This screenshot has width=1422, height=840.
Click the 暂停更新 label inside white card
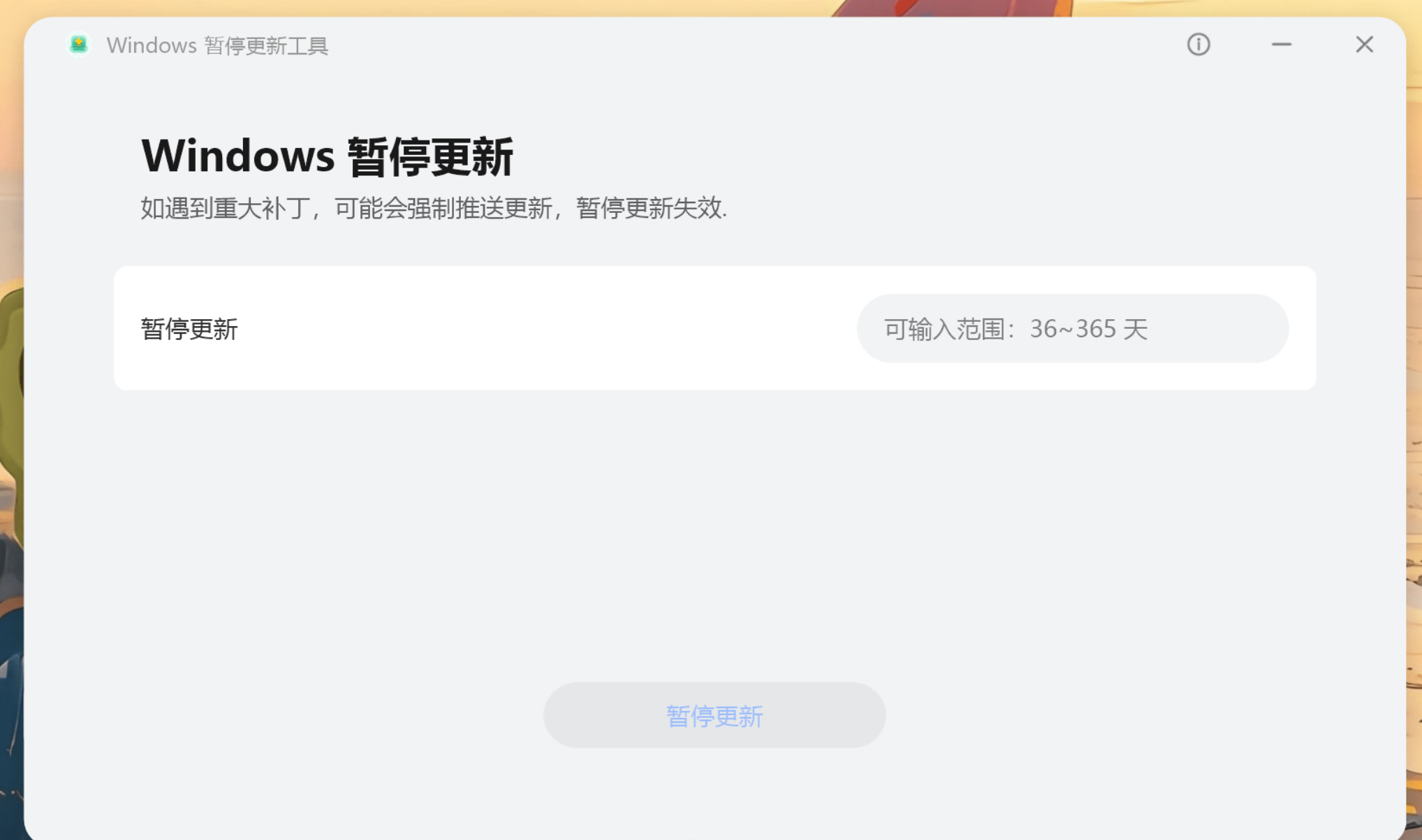coord(189,329)
